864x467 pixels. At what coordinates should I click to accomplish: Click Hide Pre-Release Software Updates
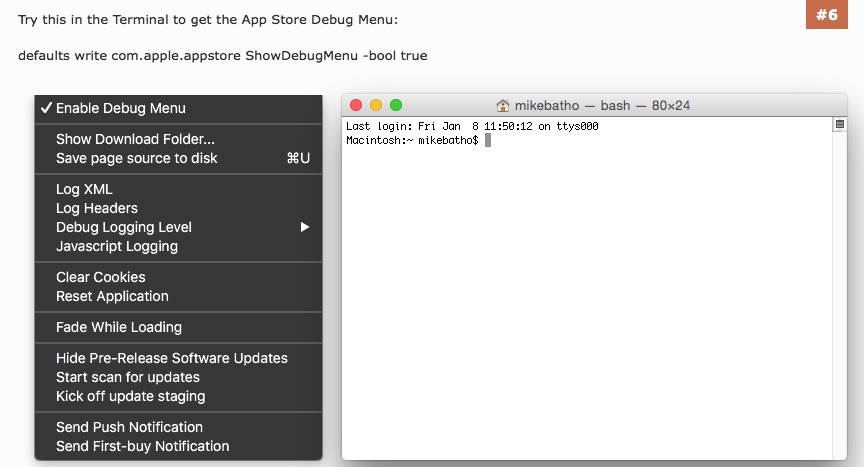pos(179,358)
